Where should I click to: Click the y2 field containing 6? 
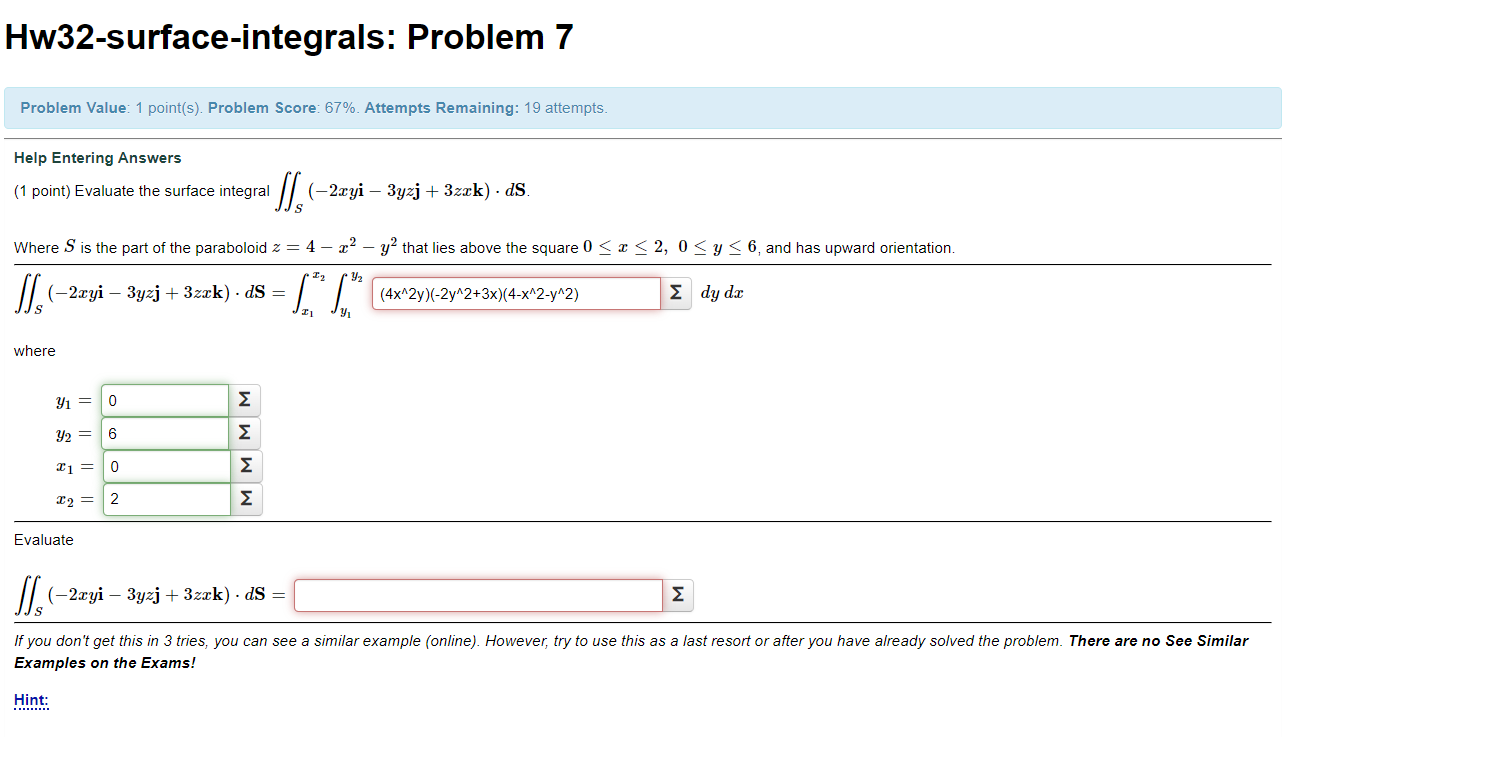[164, 432]
